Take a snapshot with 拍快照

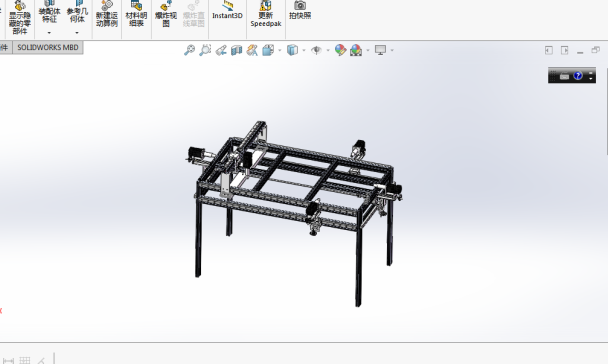[x=300, y=10]
